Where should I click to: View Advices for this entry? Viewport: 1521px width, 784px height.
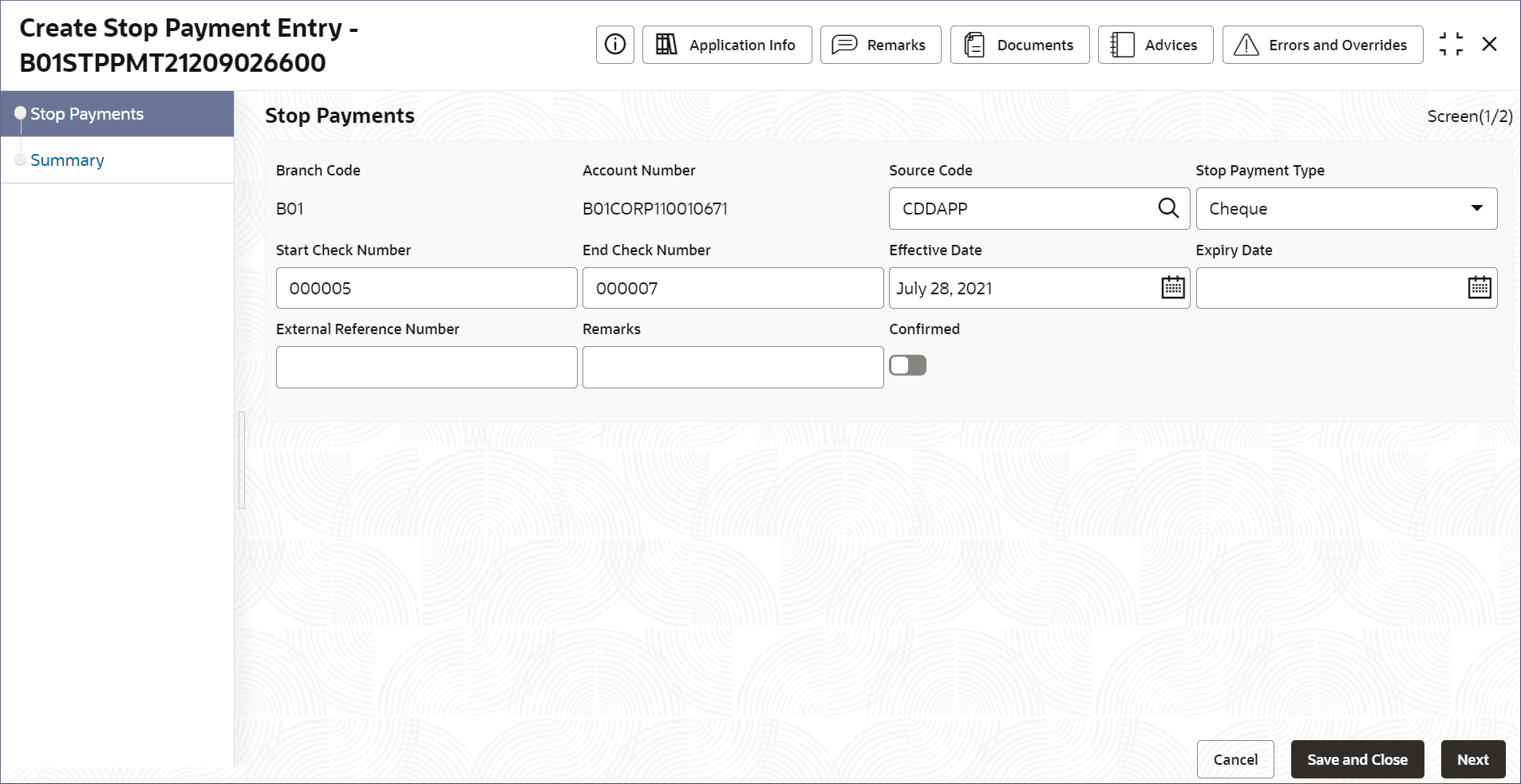coord(1156,45)
